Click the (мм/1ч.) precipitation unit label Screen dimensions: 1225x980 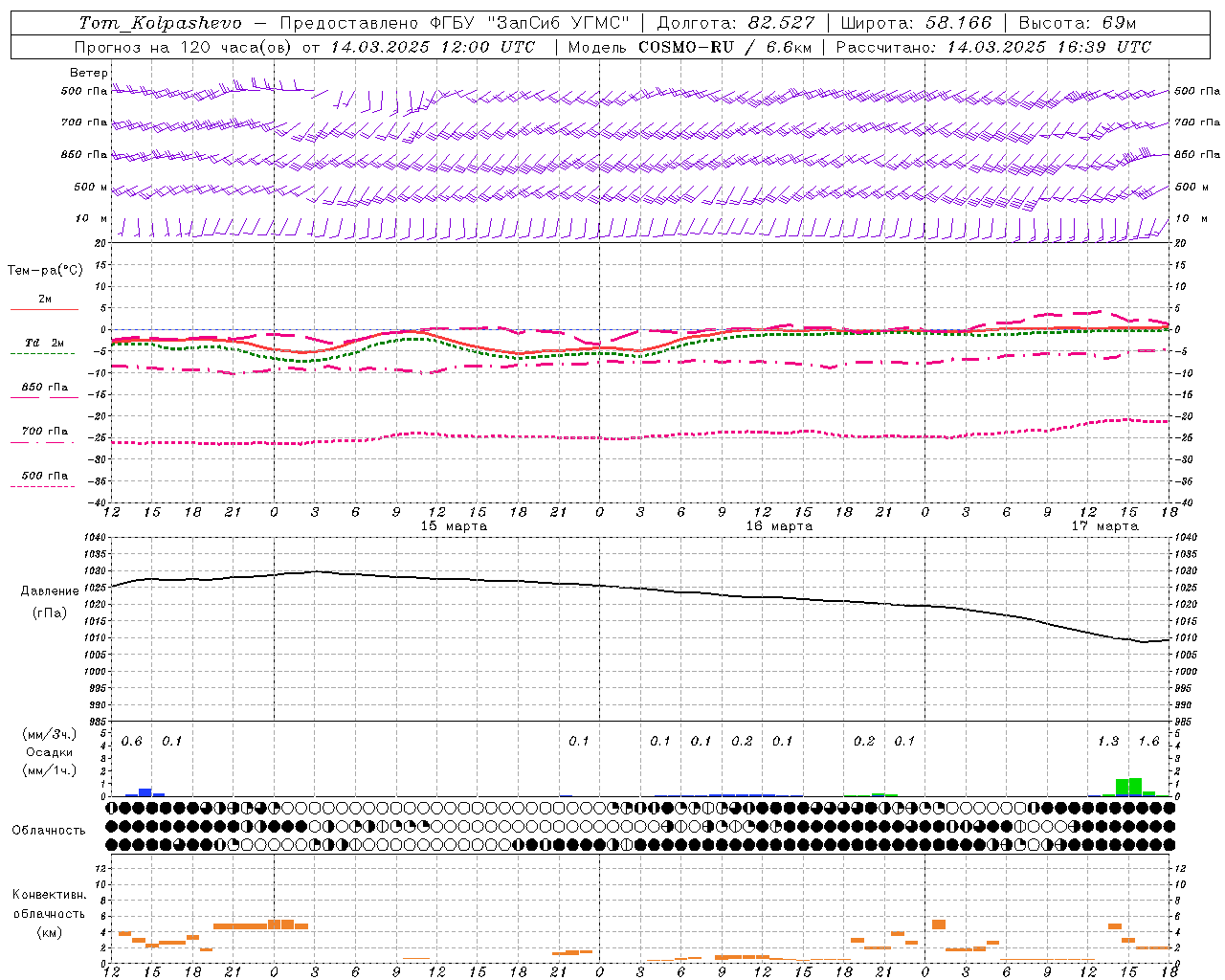pos(50,770)
